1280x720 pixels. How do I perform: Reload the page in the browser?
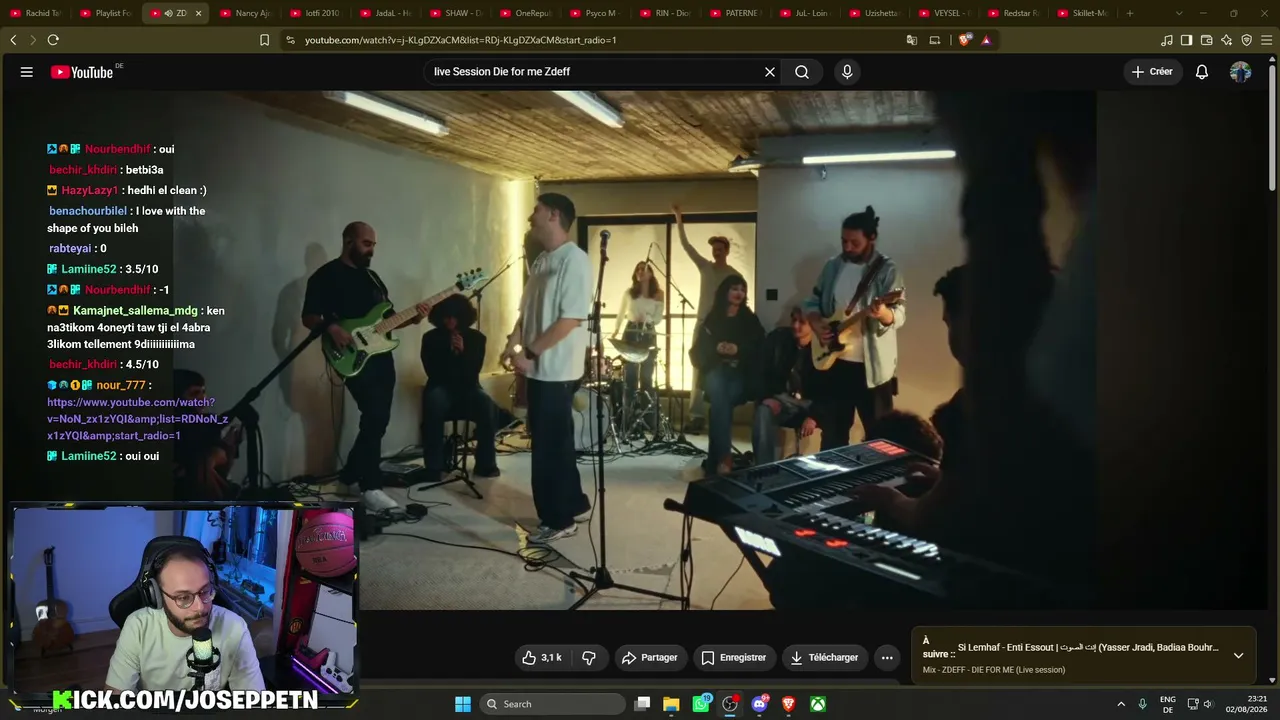coord(53,40)
